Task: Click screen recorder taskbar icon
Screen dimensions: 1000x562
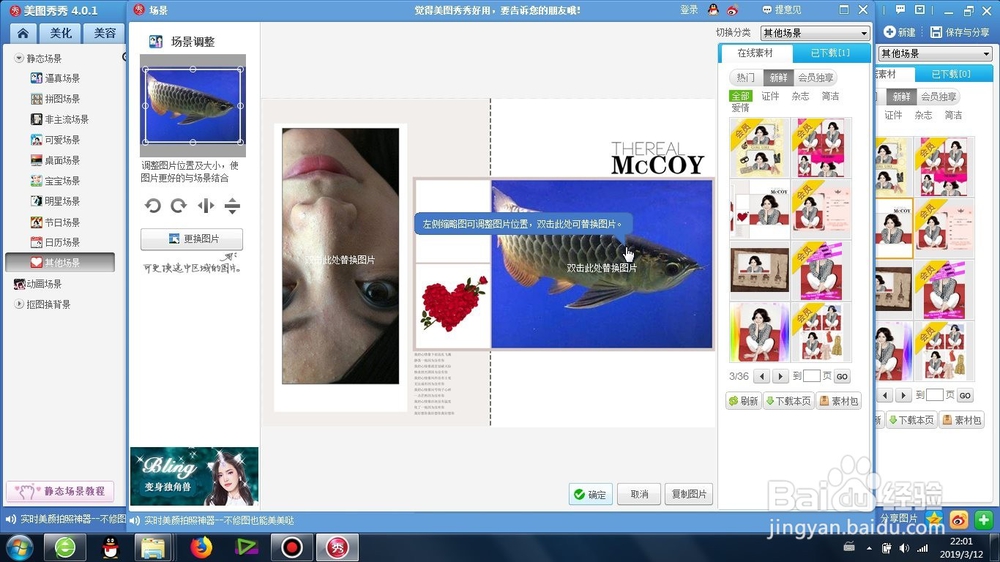Action: pos(292,547)
